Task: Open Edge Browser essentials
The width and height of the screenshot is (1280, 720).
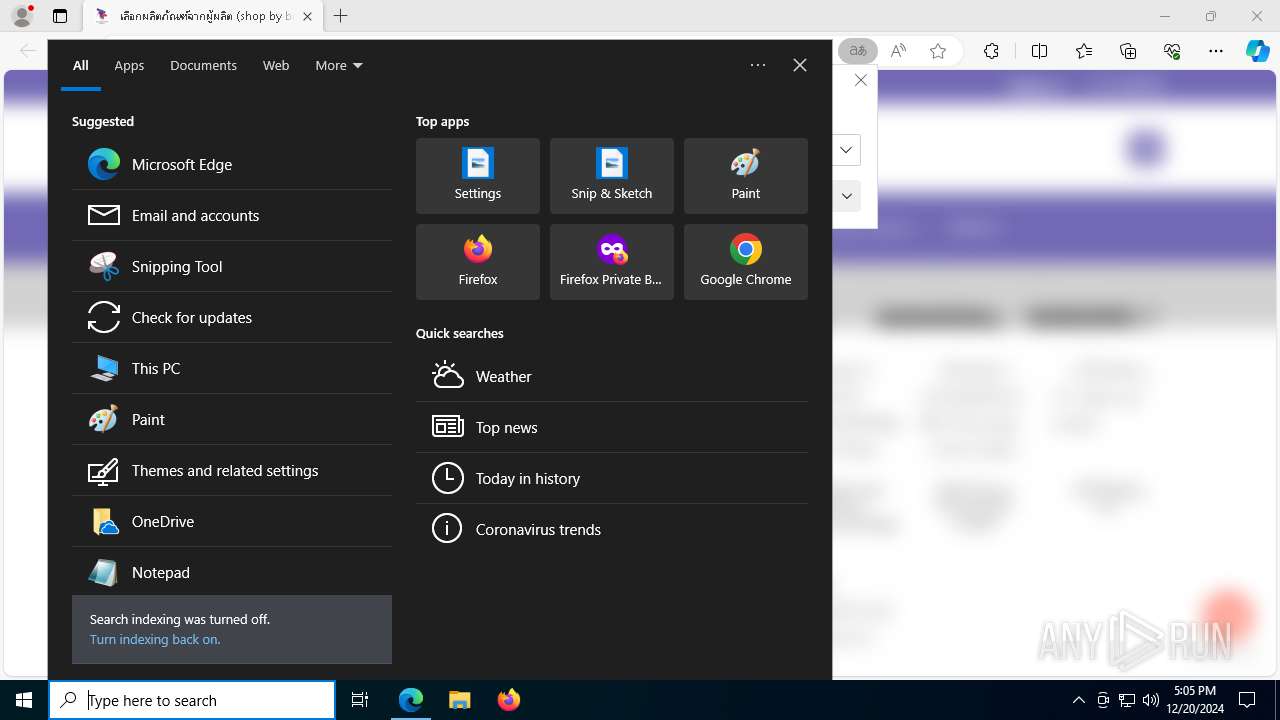Action: 1172,51
